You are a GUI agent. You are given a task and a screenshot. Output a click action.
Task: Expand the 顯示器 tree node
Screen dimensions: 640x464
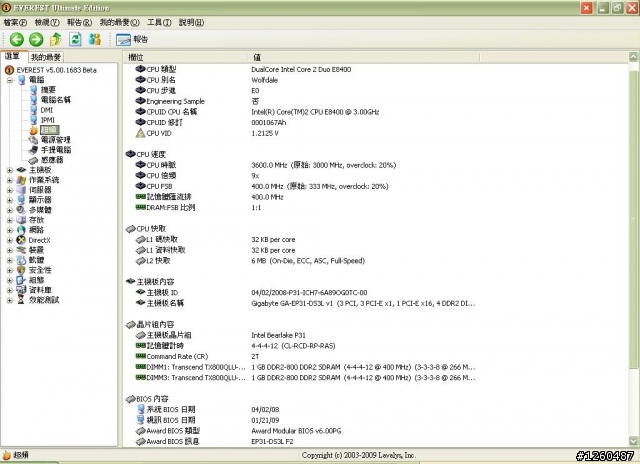(10, 200)
